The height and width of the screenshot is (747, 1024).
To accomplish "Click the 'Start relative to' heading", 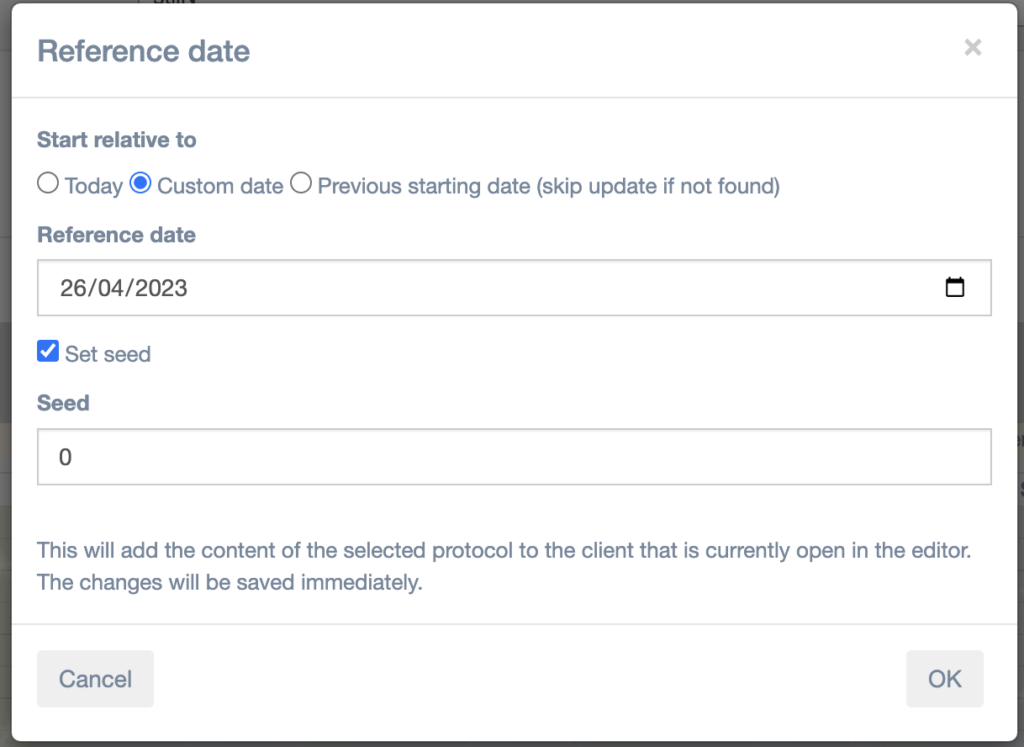I will point(117,140).
